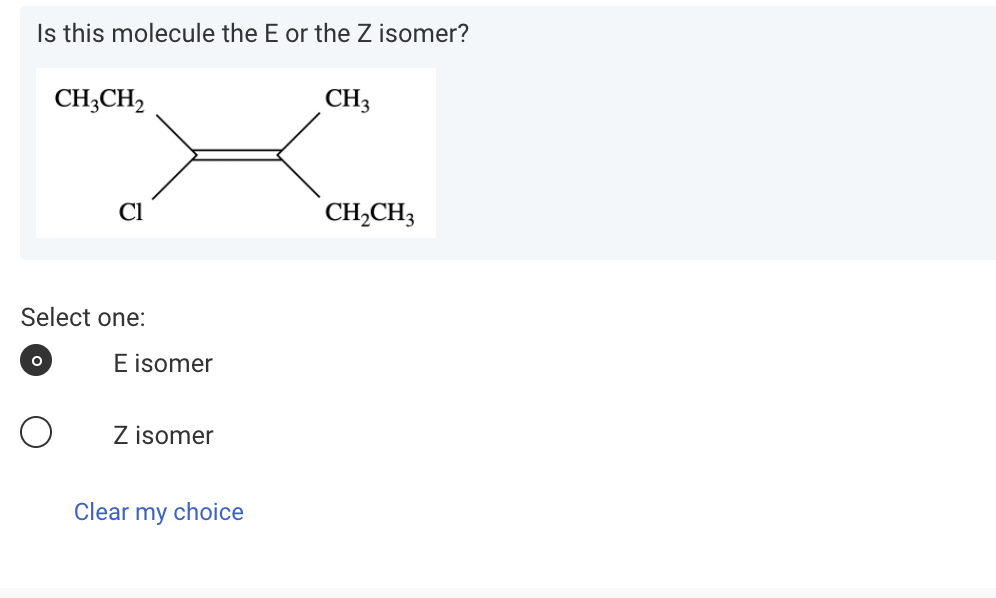This screenshot has height=598, width=996.
Task: Click the CH3 group on the molecule
Action: click(345, 99)
